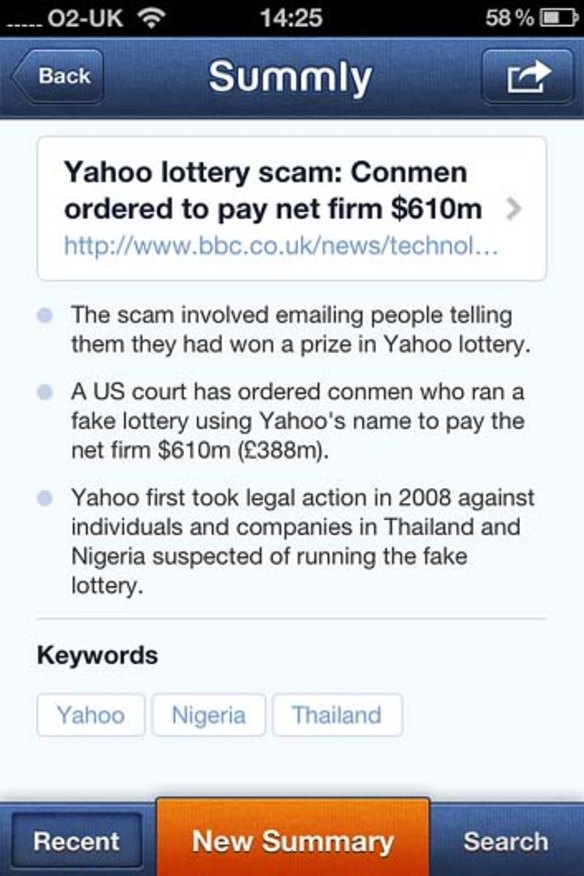Open the Search tab
The image size is (584, 876).
point(506,841)
